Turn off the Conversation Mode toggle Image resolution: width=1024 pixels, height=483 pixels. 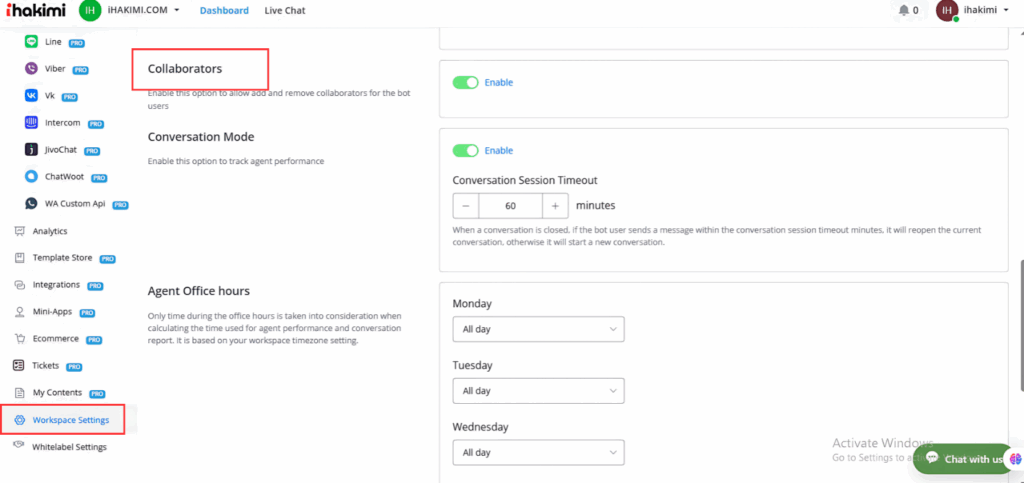click(465, 150)
